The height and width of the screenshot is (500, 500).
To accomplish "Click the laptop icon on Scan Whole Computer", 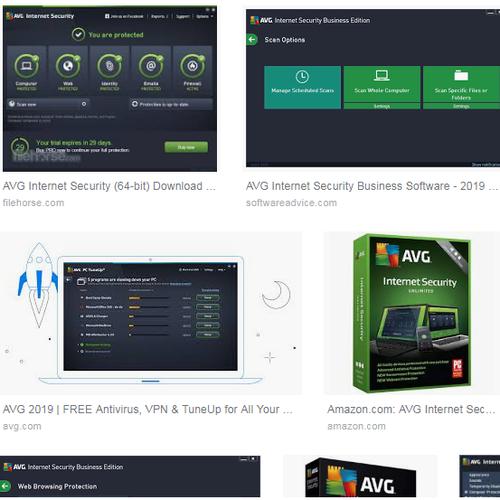I will pyautogui.click(x=382, y=76).
